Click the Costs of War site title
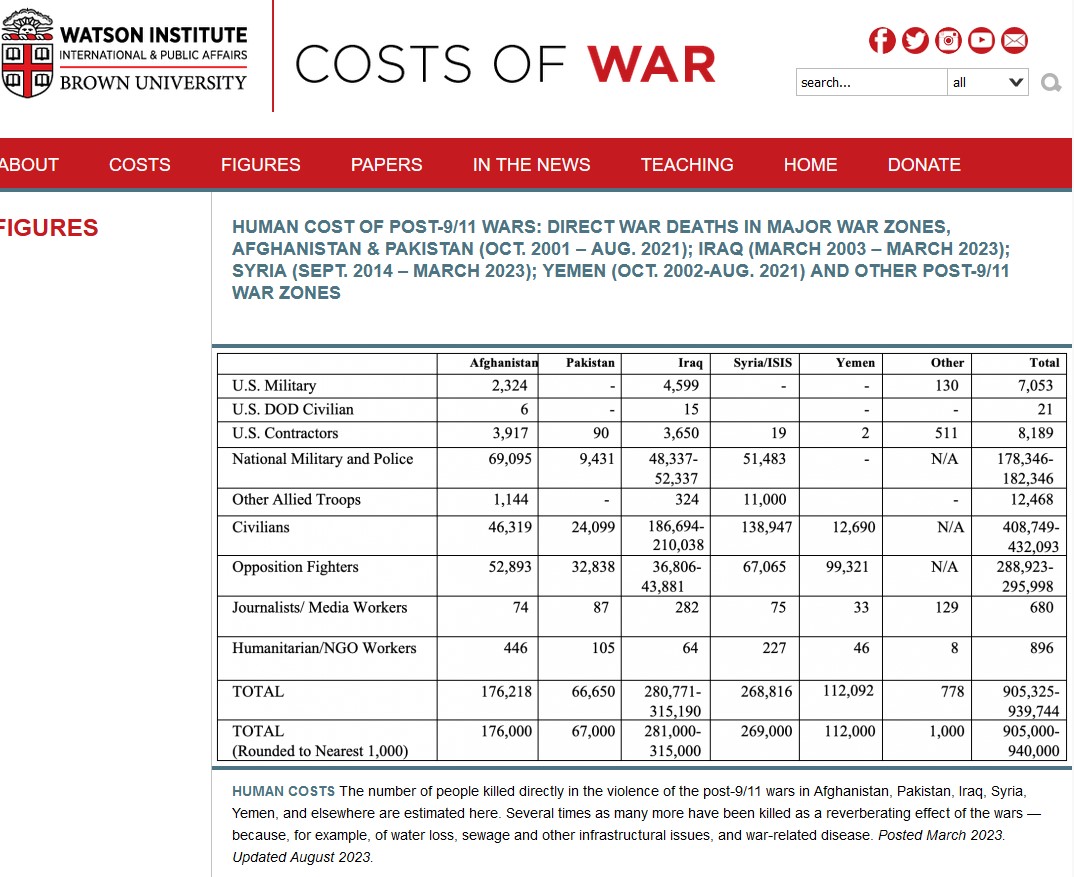This screenshot has width=1074, height=877. pos(505,64)
